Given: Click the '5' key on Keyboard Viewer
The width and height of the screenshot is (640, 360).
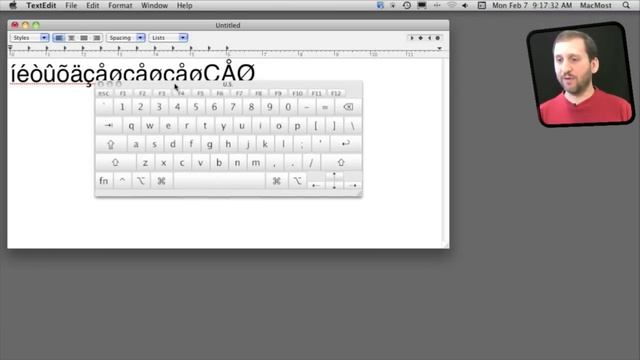Looking at the screenshot, I should (196, 107).
